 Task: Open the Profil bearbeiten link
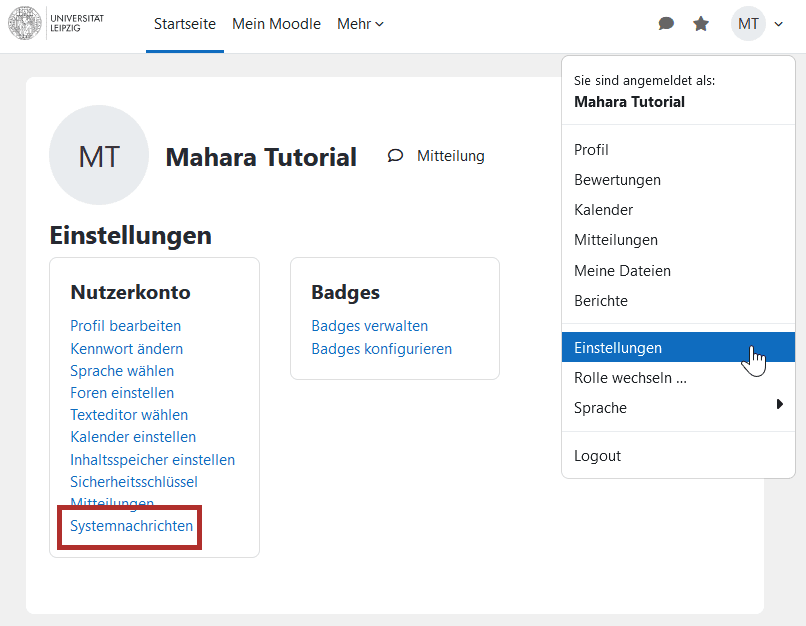(x=125, y=326)
